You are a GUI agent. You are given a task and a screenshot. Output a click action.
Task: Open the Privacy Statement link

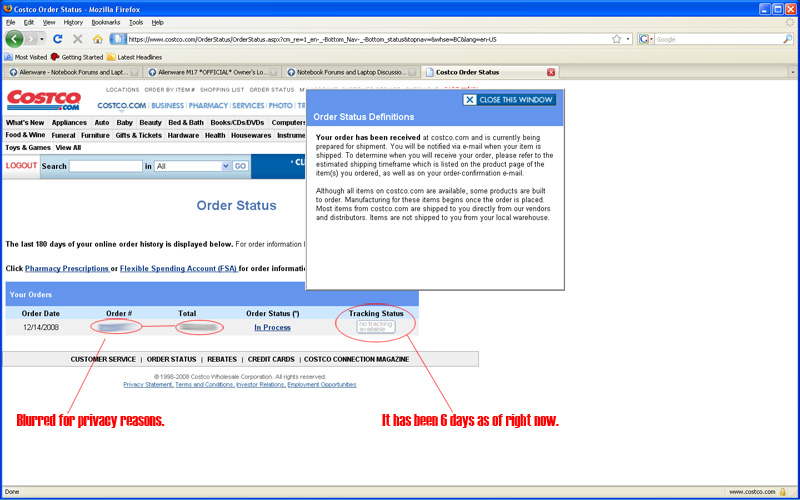147,385
